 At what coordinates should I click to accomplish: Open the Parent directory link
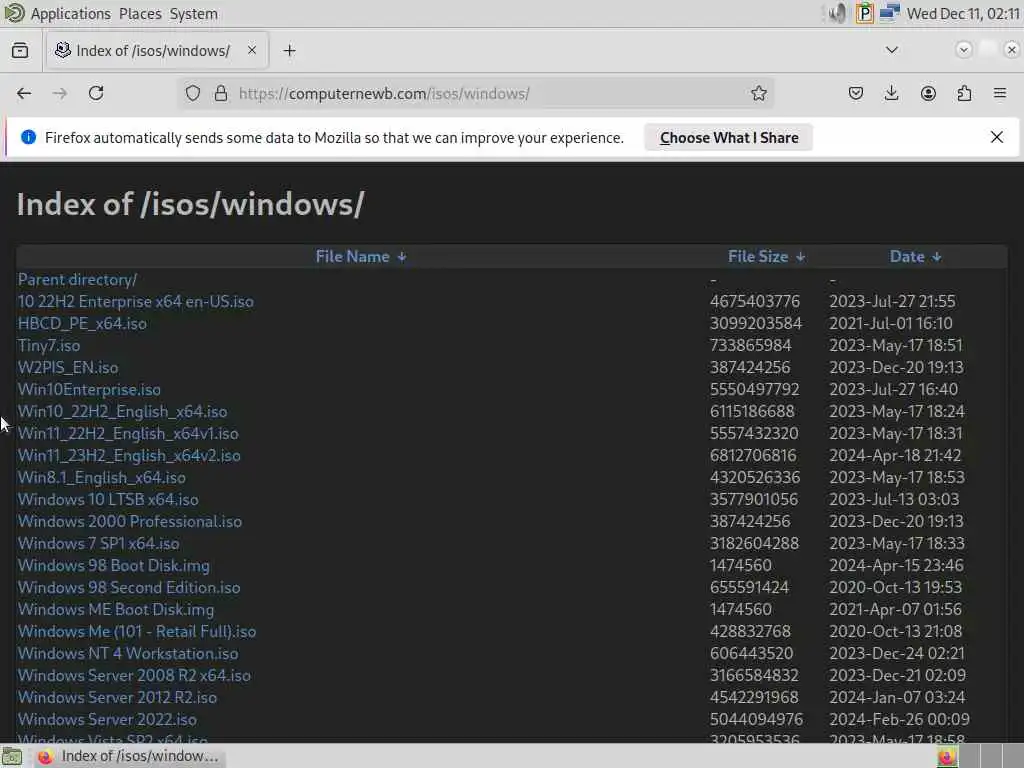[x=77, y=280]
